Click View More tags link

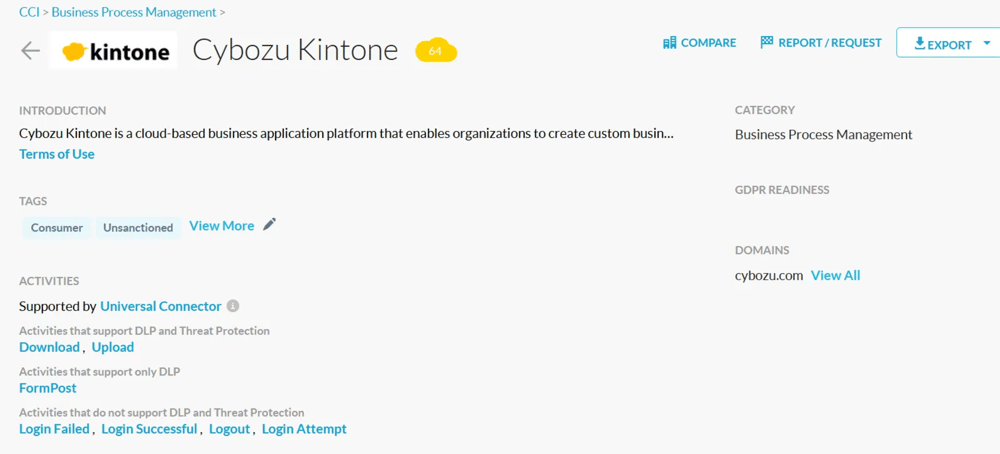coord(222,226)
